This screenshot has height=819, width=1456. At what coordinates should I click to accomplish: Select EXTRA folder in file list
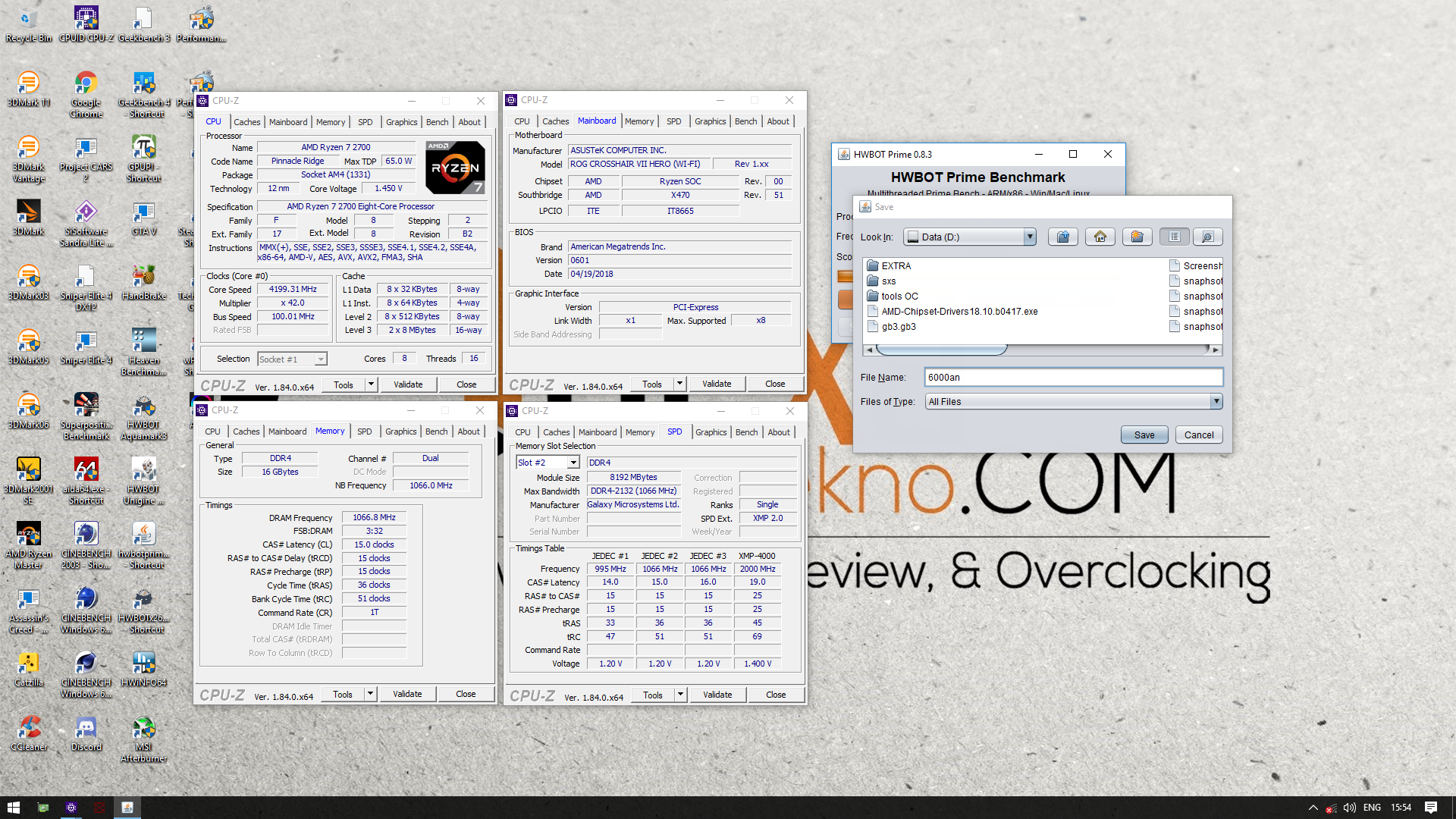888,265
